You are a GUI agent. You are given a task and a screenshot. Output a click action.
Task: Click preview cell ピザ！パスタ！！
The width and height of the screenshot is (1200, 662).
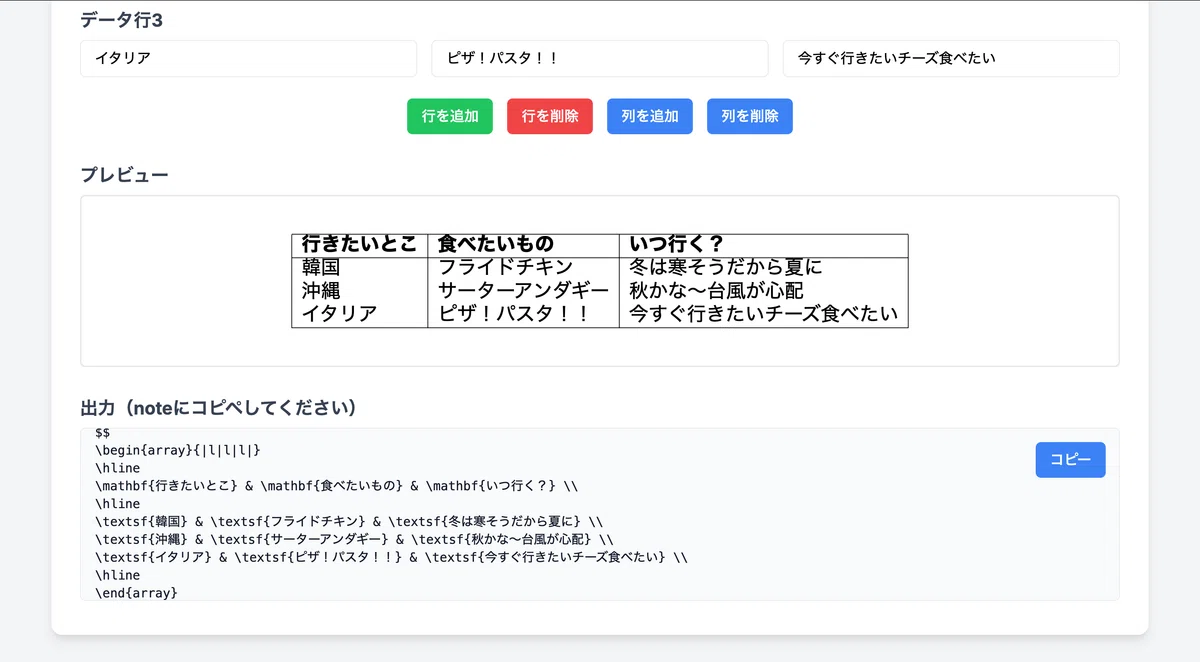[514, 314]
